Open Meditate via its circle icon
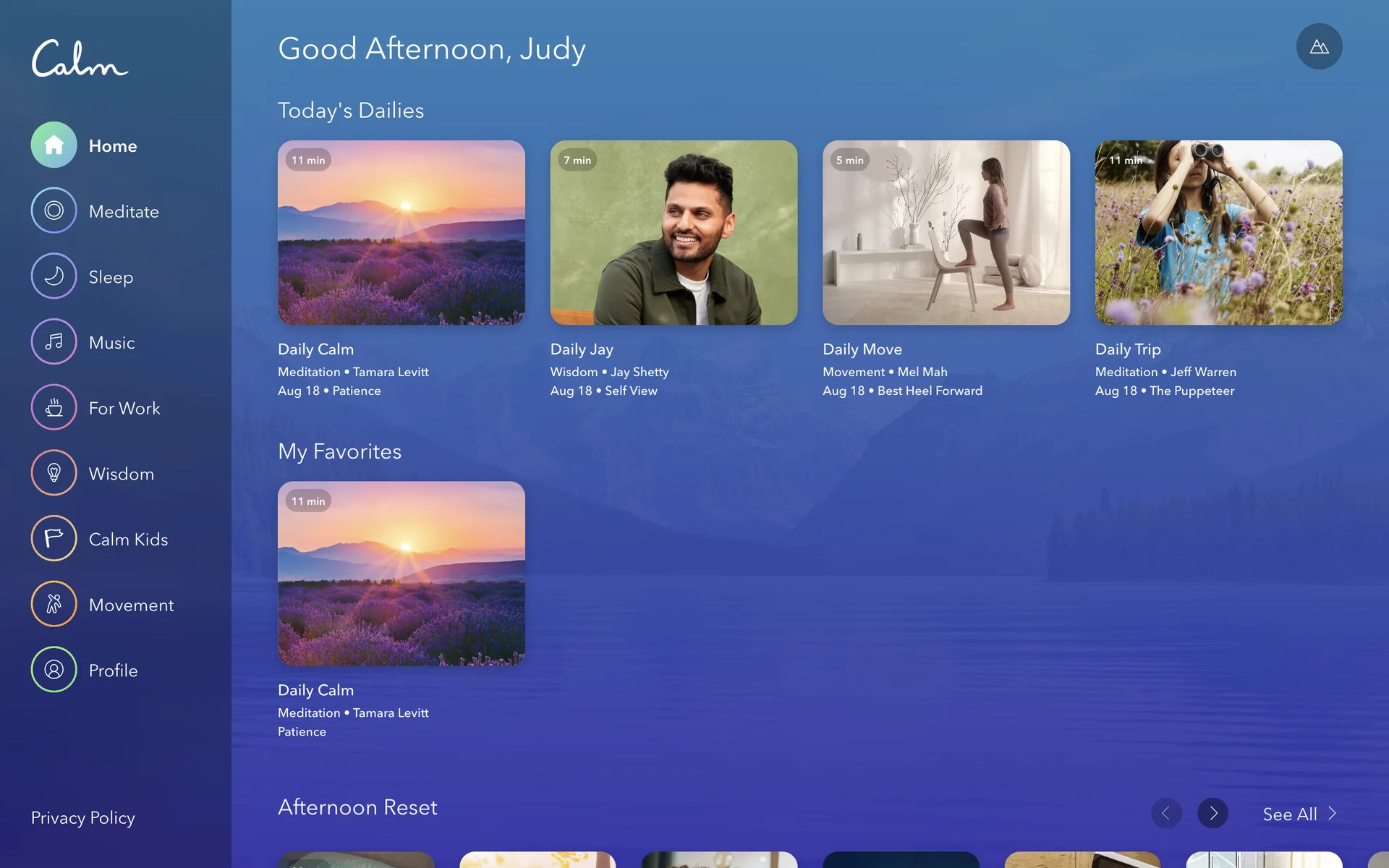The width and height of the screenshot is (1389, 868). tap(54, 210)
